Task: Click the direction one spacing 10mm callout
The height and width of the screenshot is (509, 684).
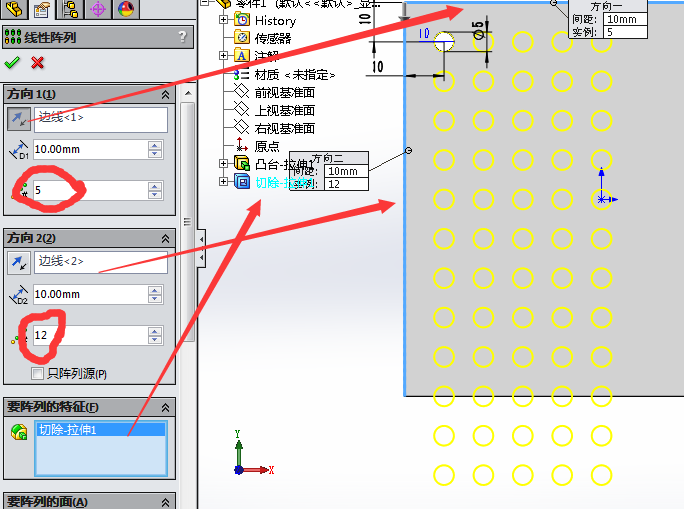Action: [625, 19]
